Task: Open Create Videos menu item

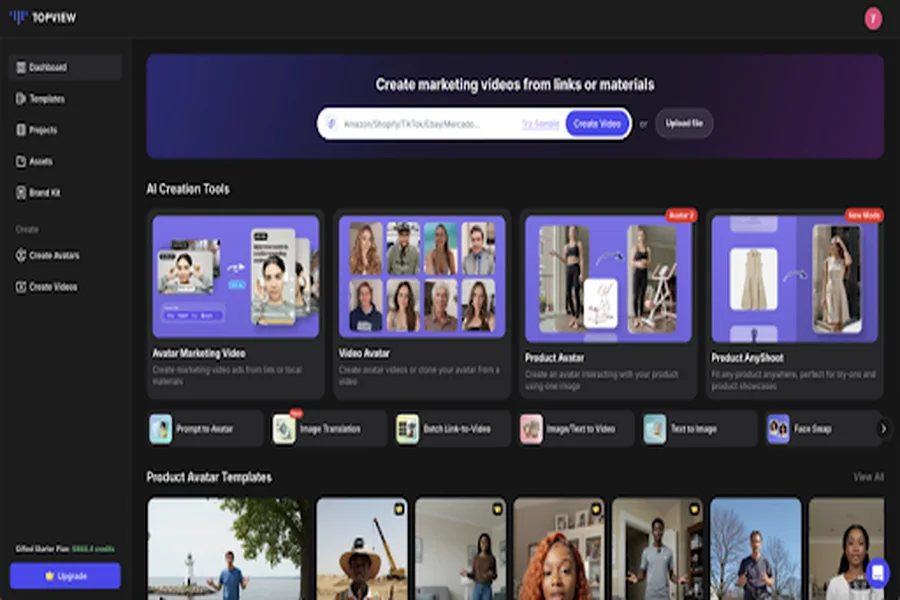Action: click(65, 287)
